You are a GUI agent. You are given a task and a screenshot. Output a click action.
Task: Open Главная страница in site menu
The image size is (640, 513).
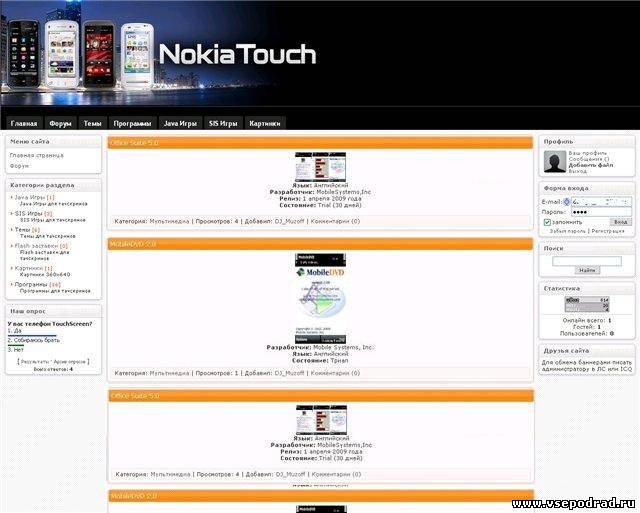(36, 155)
